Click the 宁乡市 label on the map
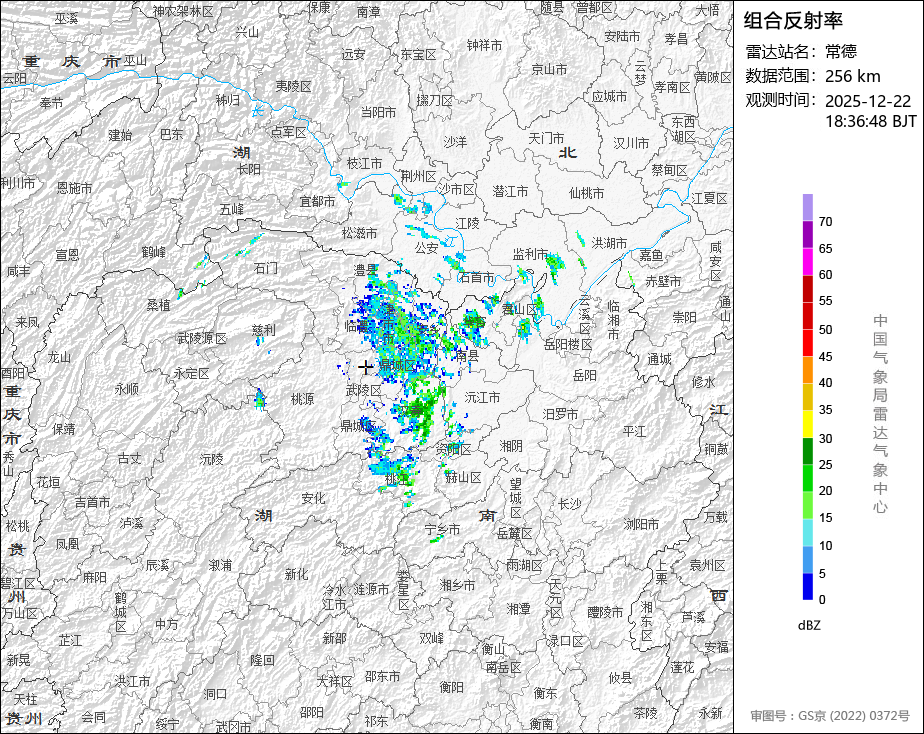 pos(442,530)
